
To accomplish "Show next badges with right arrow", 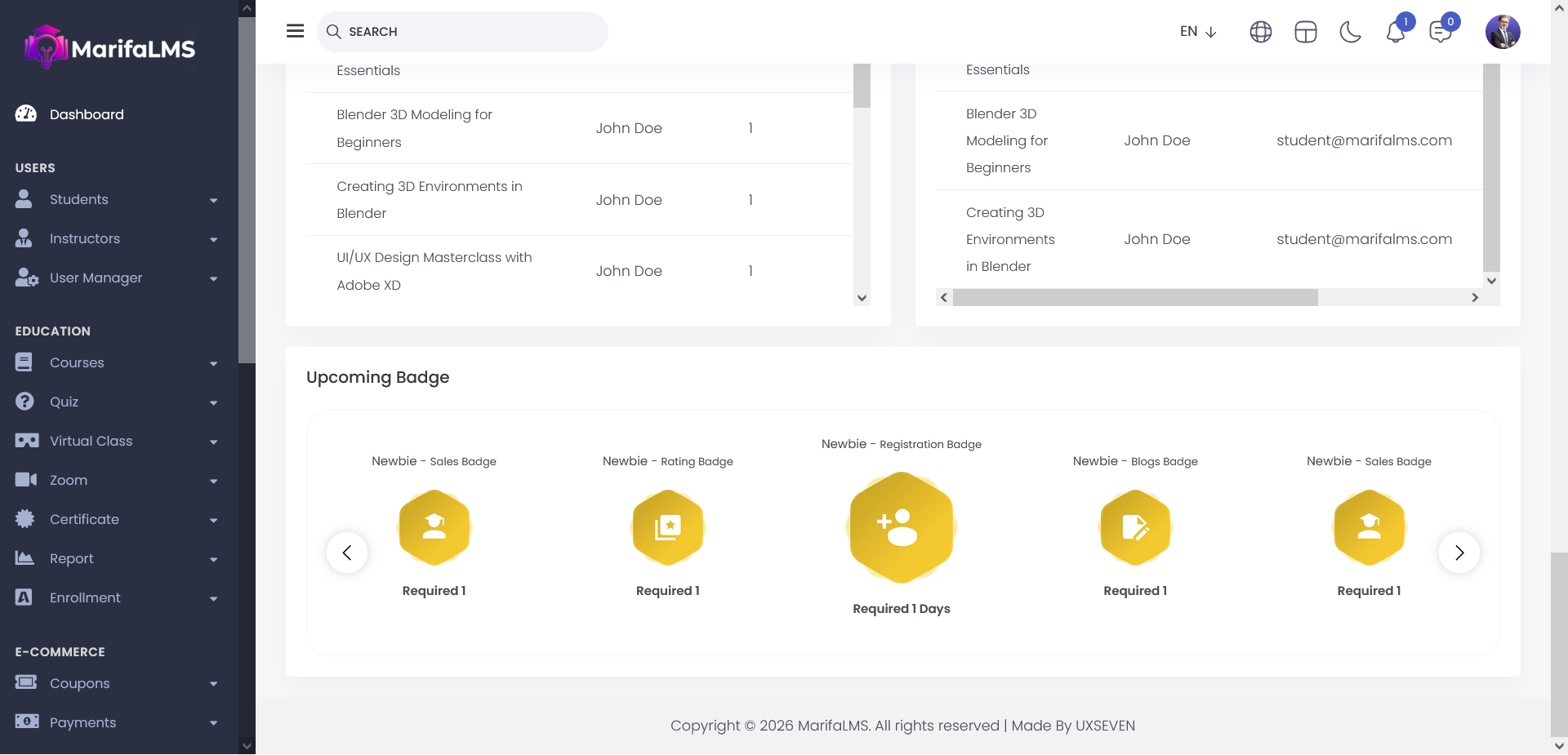I will point(1459,553).
